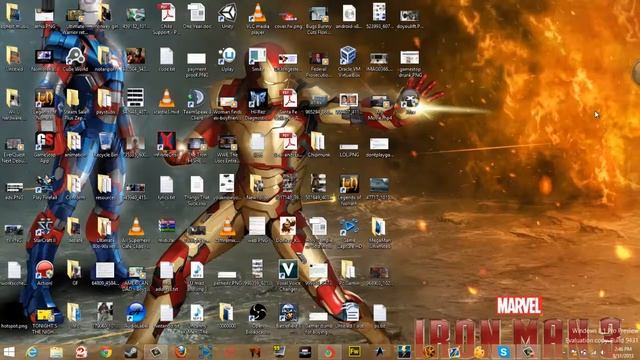Image resolution: width=640 pixels, height=360 pixels.
Task: Open the Steam Sale Plus Zep folder
Action: point(75,104)
